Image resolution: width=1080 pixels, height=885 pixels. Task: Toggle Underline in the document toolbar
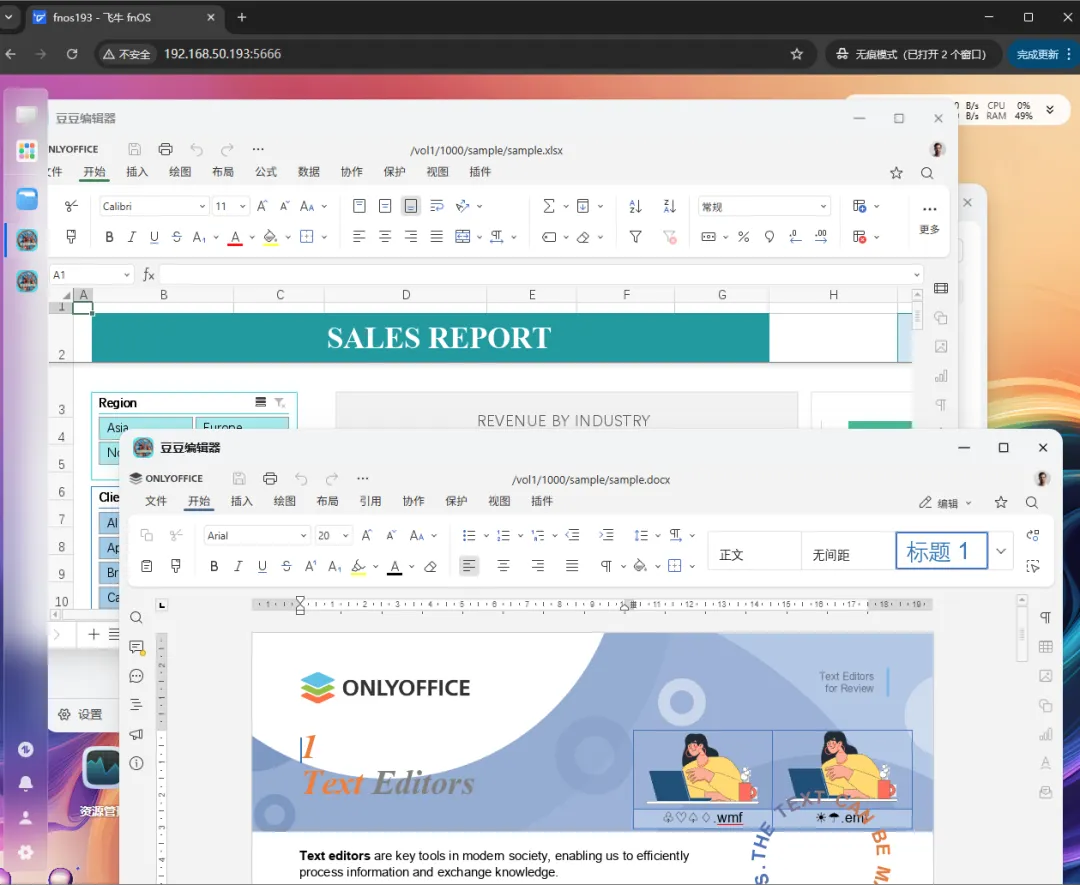pyautogui.click(x=262, y=566)
